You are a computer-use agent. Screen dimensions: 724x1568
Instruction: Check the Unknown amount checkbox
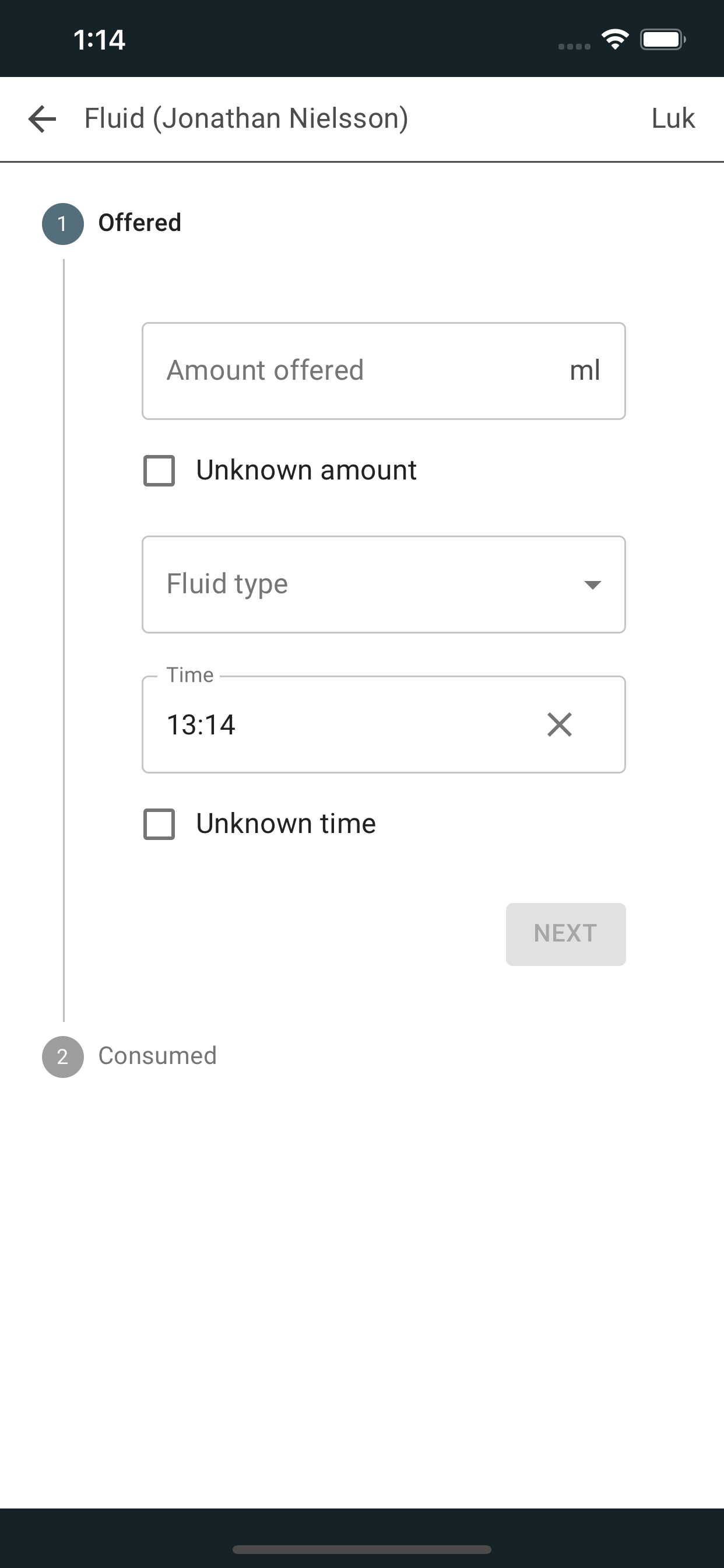pyautogui.click(x=159, y=471)
